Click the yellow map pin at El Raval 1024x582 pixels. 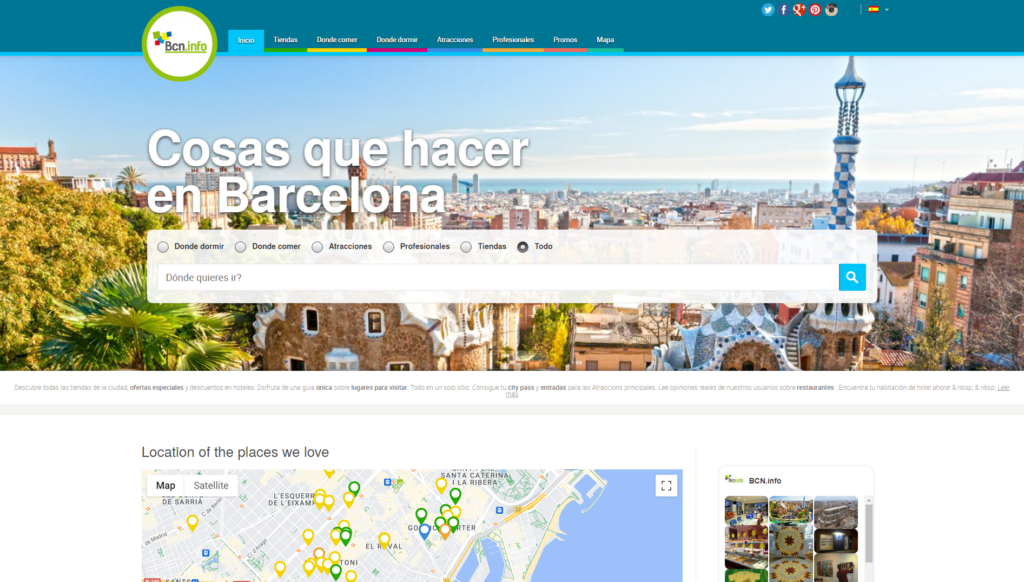click(384, 540)
